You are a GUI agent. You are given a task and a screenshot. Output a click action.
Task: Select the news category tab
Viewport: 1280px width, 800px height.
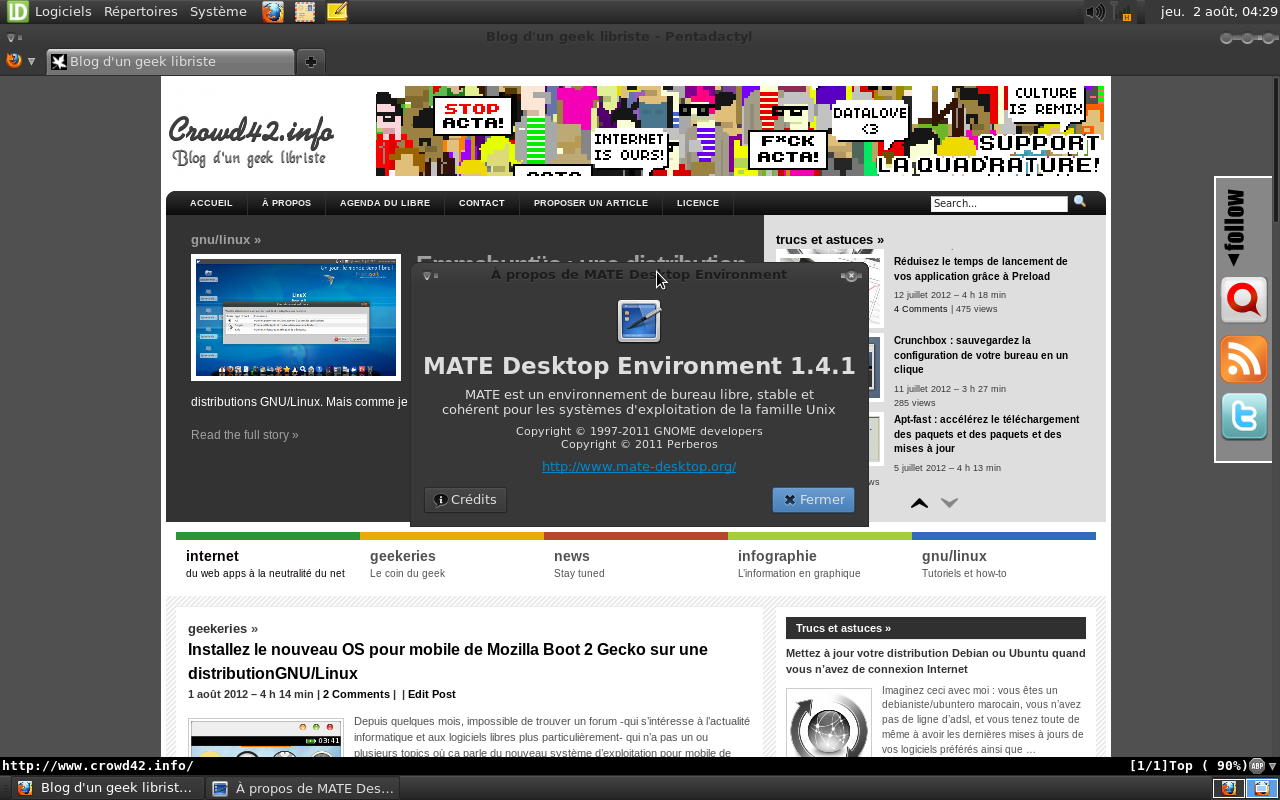point(634,564)
